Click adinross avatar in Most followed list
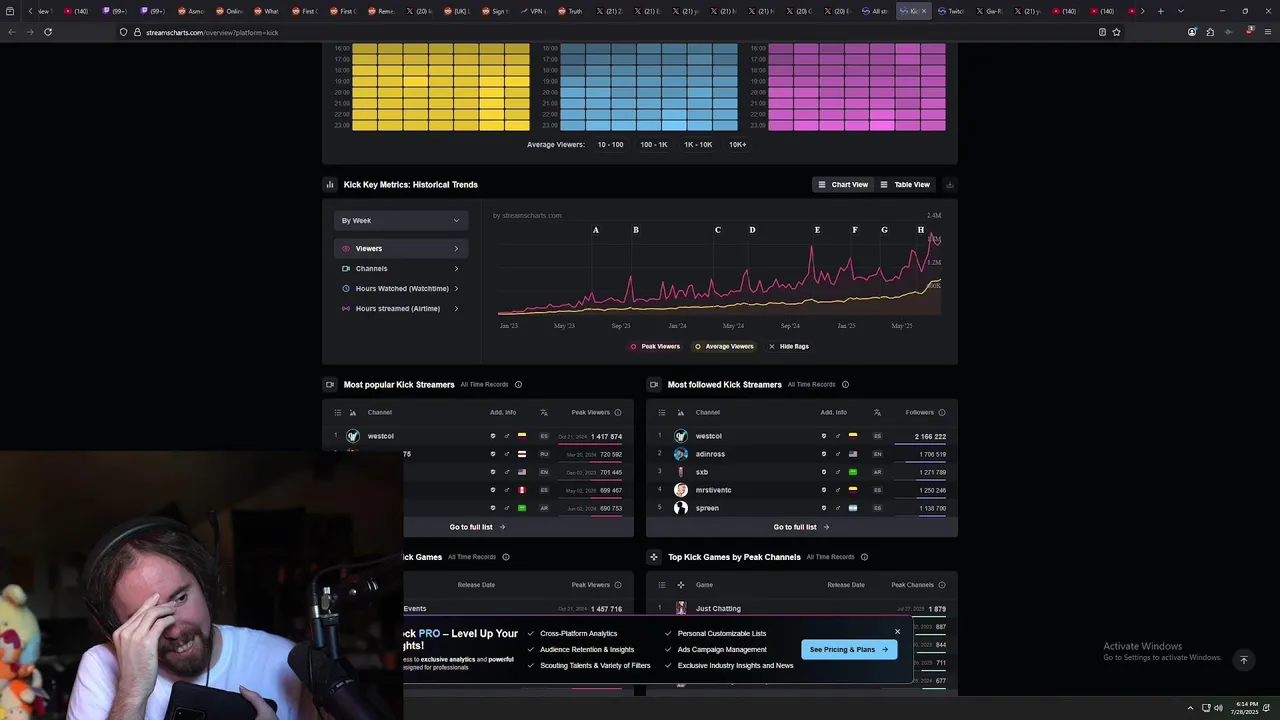The height and width of the screenshot is (720, 1280). click(x=681, y=454)
